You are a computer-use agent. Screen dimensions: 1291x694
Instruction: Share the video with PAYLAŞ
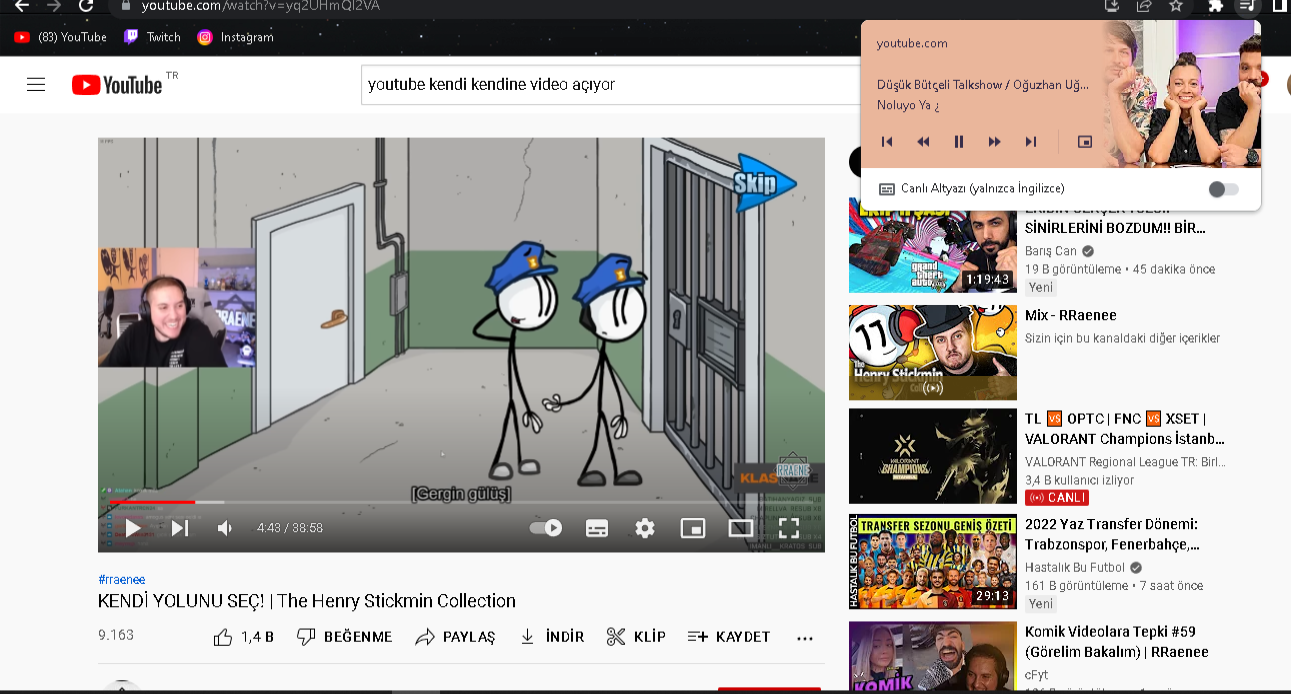[455, 637]
